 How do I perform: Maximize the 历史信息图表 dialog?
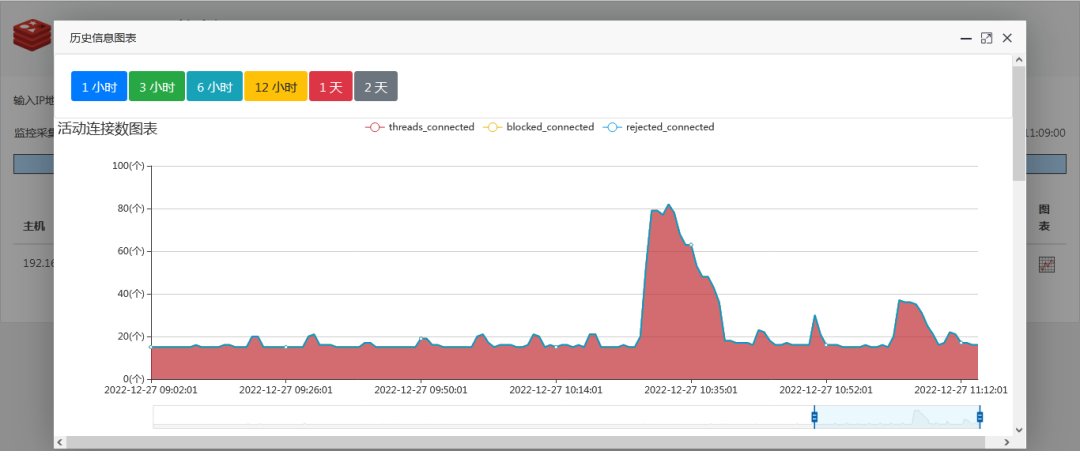[x=986, y=39]
